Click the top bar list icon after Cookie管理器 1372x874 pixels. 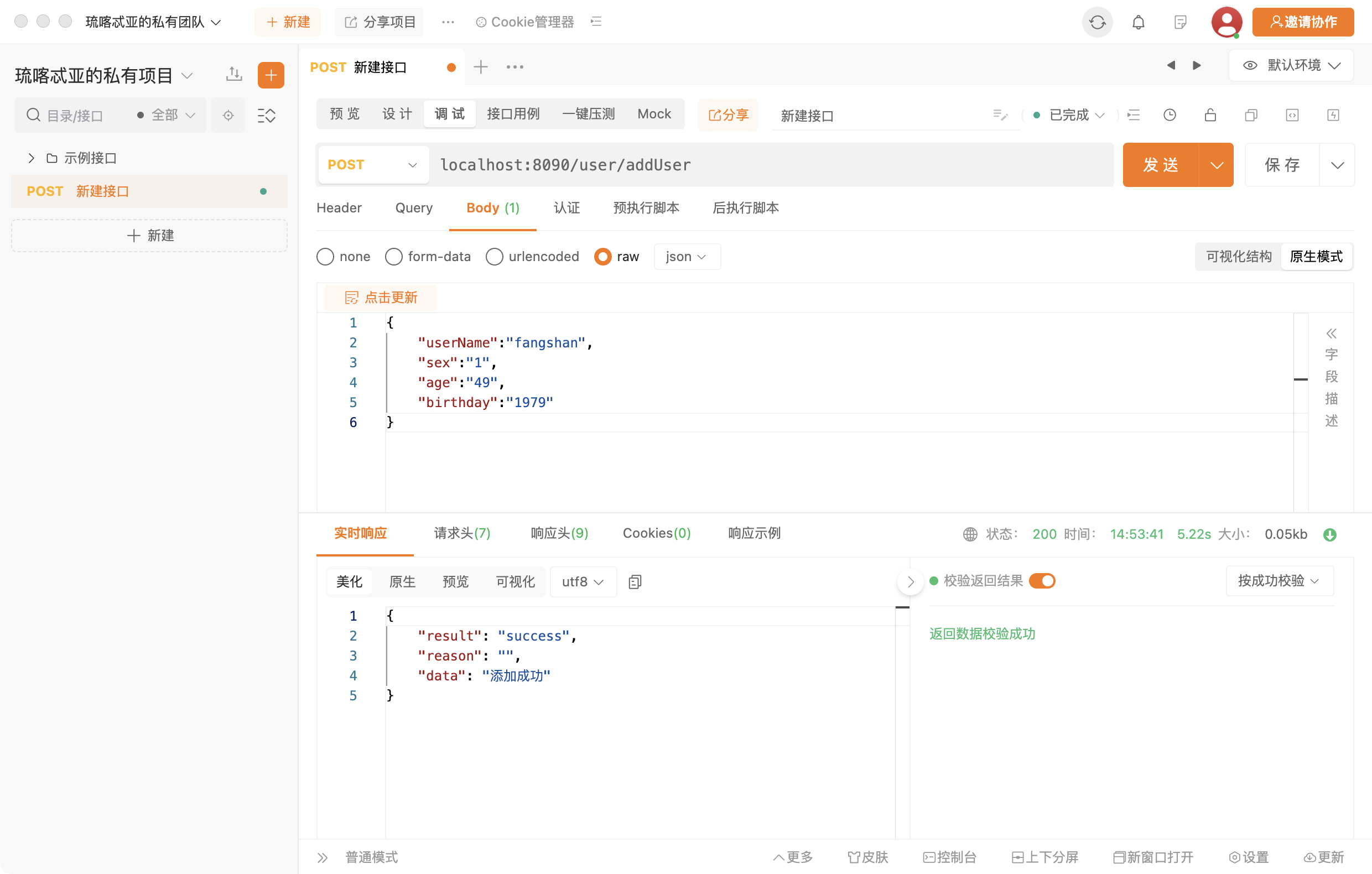596,22
